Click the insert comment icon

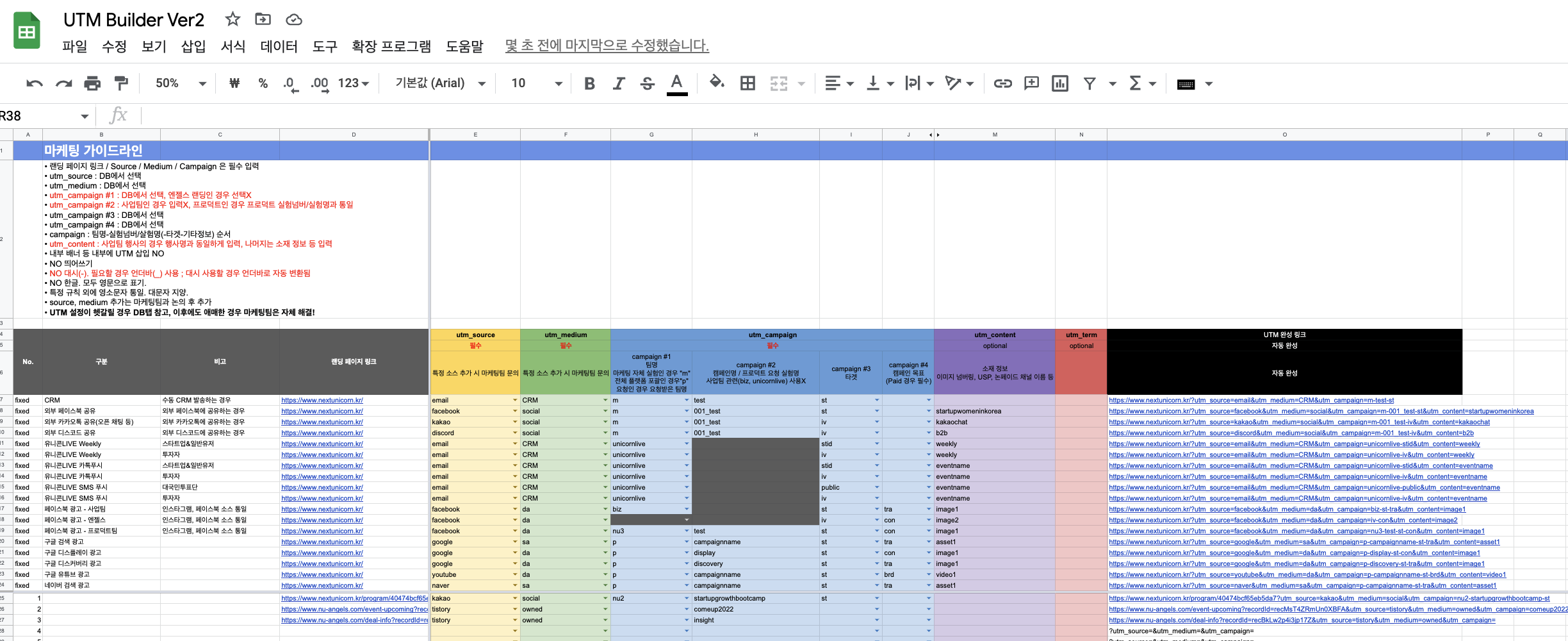click(x=1031, y=83)
